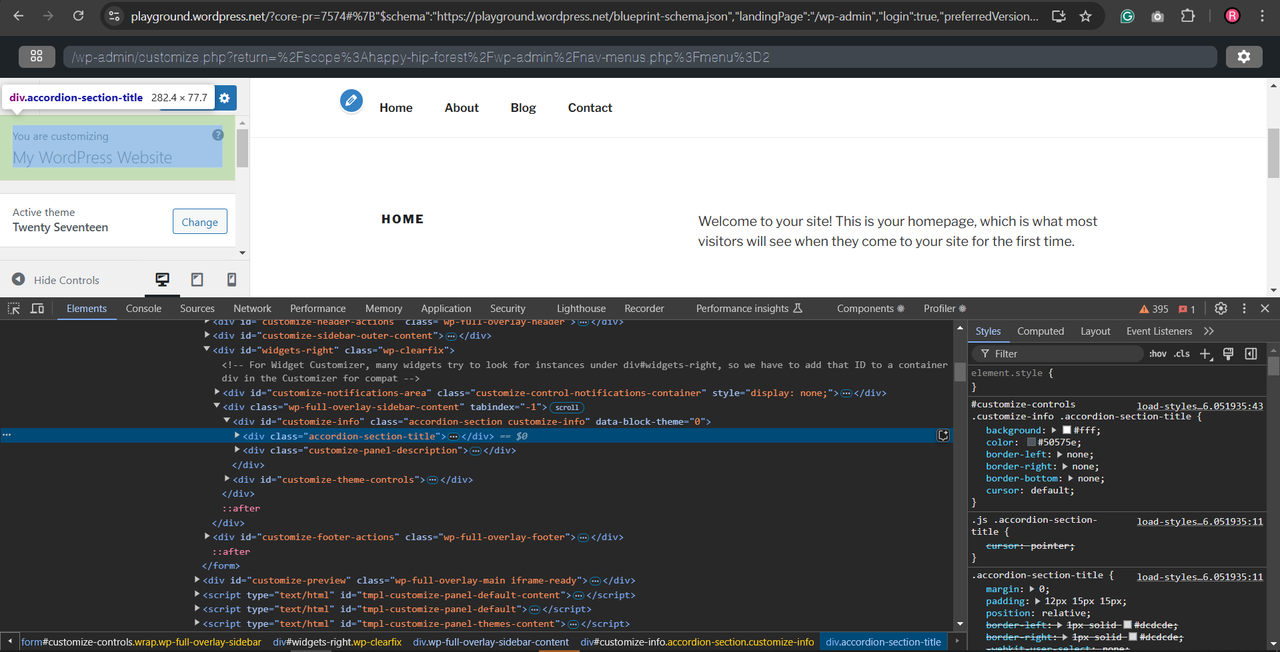Toggle the rendering emulations paintbrush icon
Screen dimensions: 1280x652
[x=1228, y=354]
